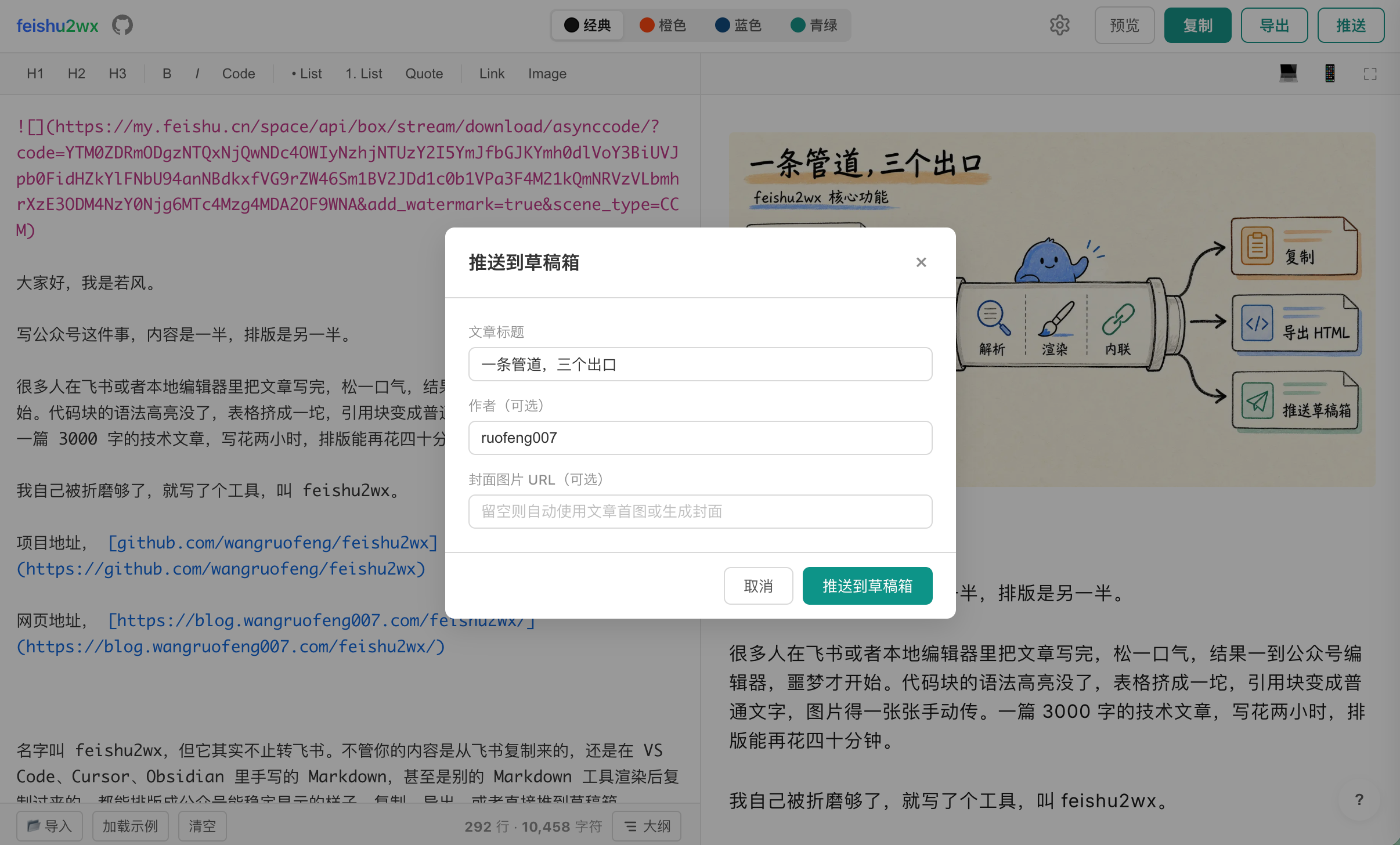The height and width of the screenshot is (845, 1400).
Task: Click the 导入 button at bottom
Action: click(50, 826)
